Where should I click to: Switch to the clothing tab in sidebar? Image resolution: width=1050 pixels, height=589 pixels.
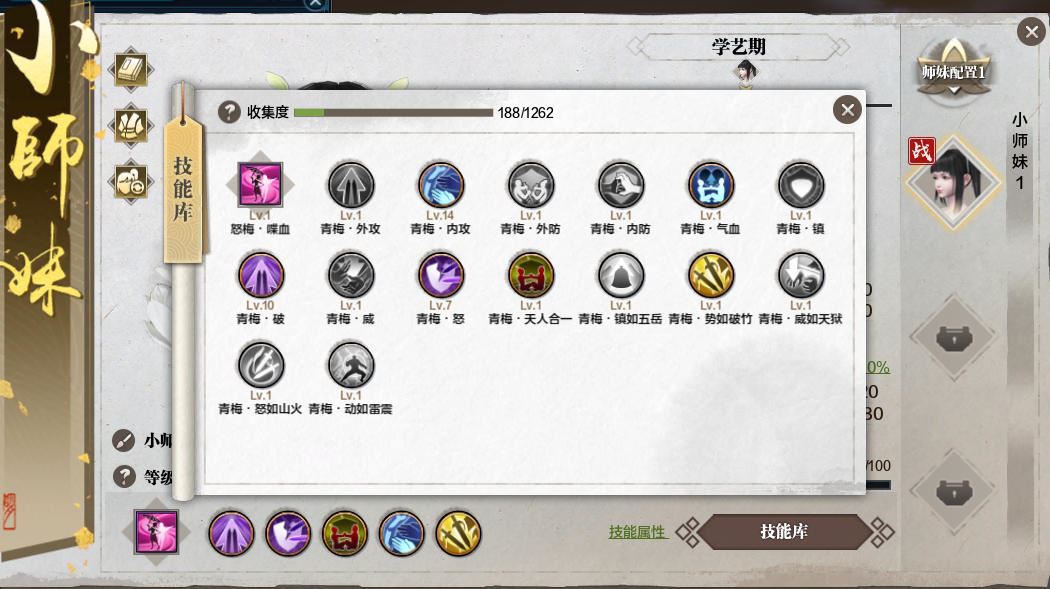coord(131,125)
